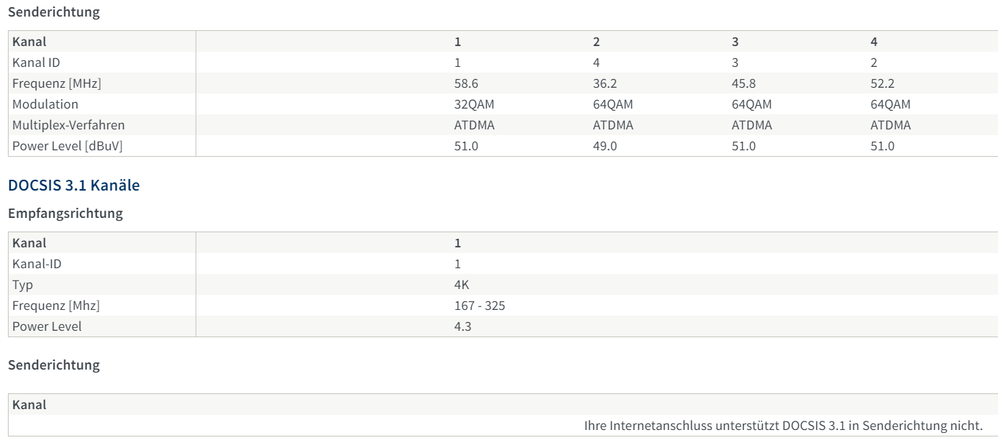Click the 52.2 frequency value
The height and width of the screenshot is (448, 998).
coord(882,83)
